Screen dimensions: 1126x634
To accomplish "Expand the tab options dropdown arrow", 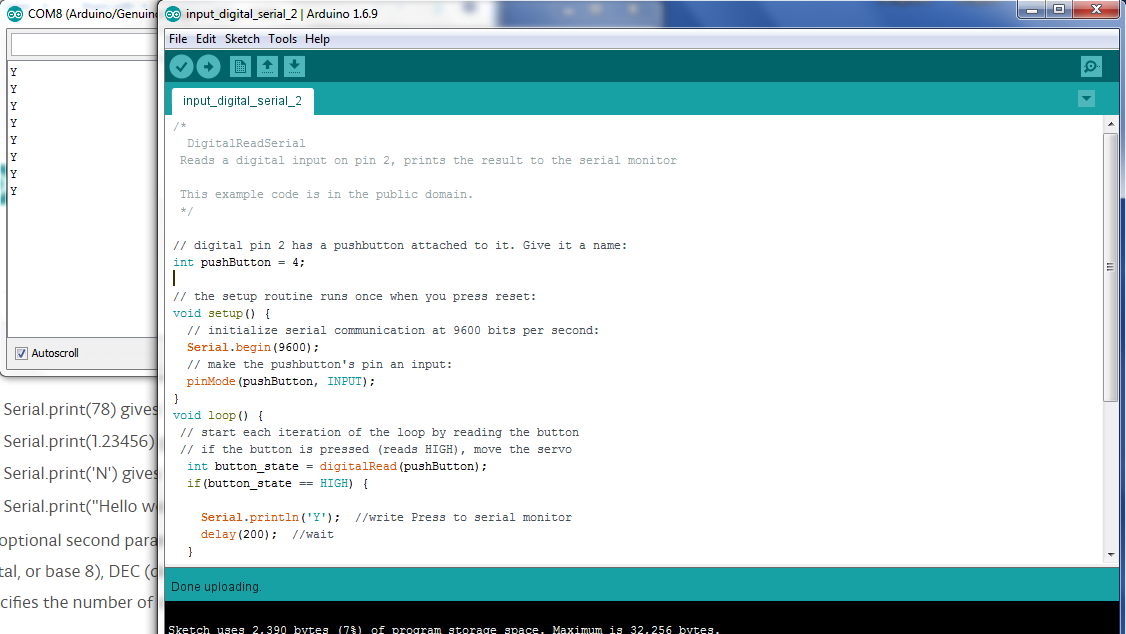I will pos(1087,99).
